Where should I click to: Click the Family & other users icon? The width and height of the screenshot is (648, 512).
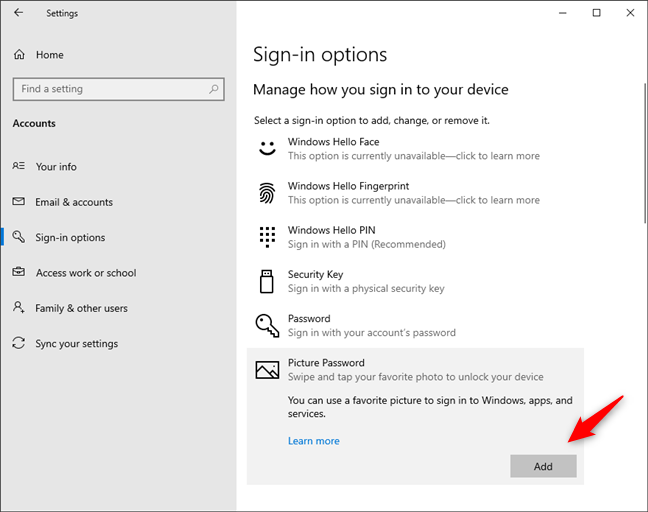(19, 307)
